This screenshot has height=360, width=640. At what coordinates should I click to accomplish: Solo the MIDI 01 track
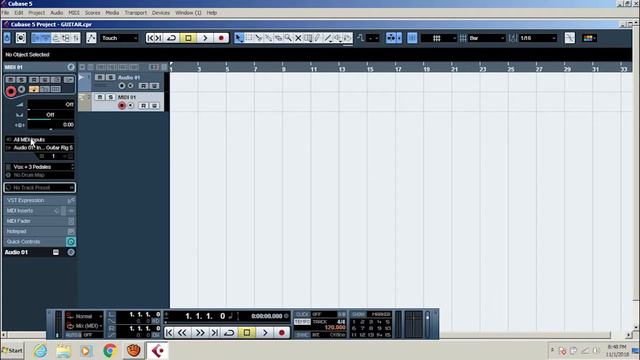coord(110,97)
